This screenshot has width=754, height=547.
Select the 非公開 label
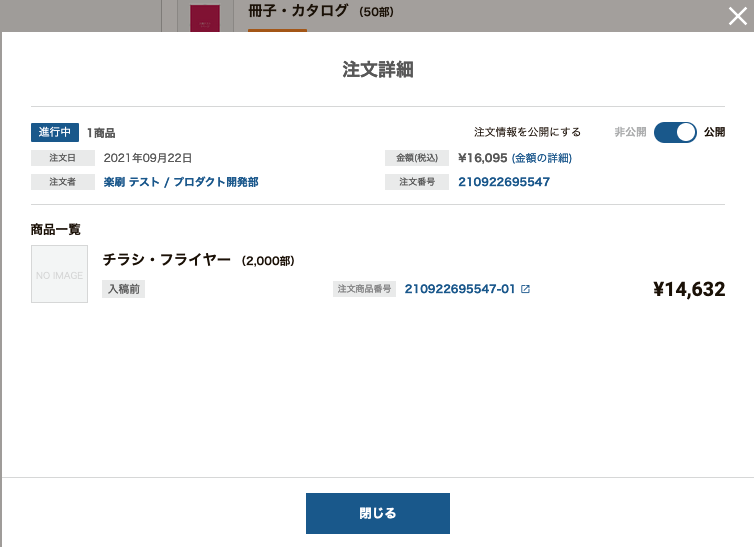pyautogui.click(x=630, y=132)
